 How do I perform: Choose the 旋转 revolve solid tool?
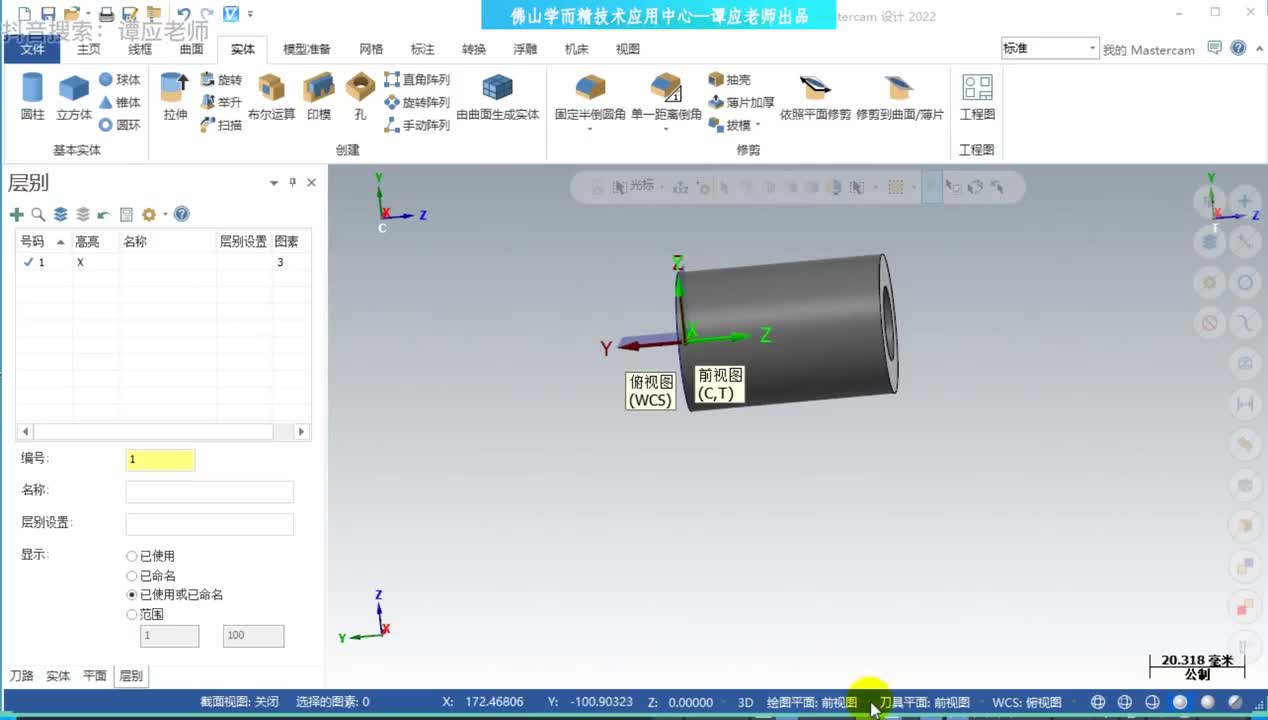tap(221, 79)
